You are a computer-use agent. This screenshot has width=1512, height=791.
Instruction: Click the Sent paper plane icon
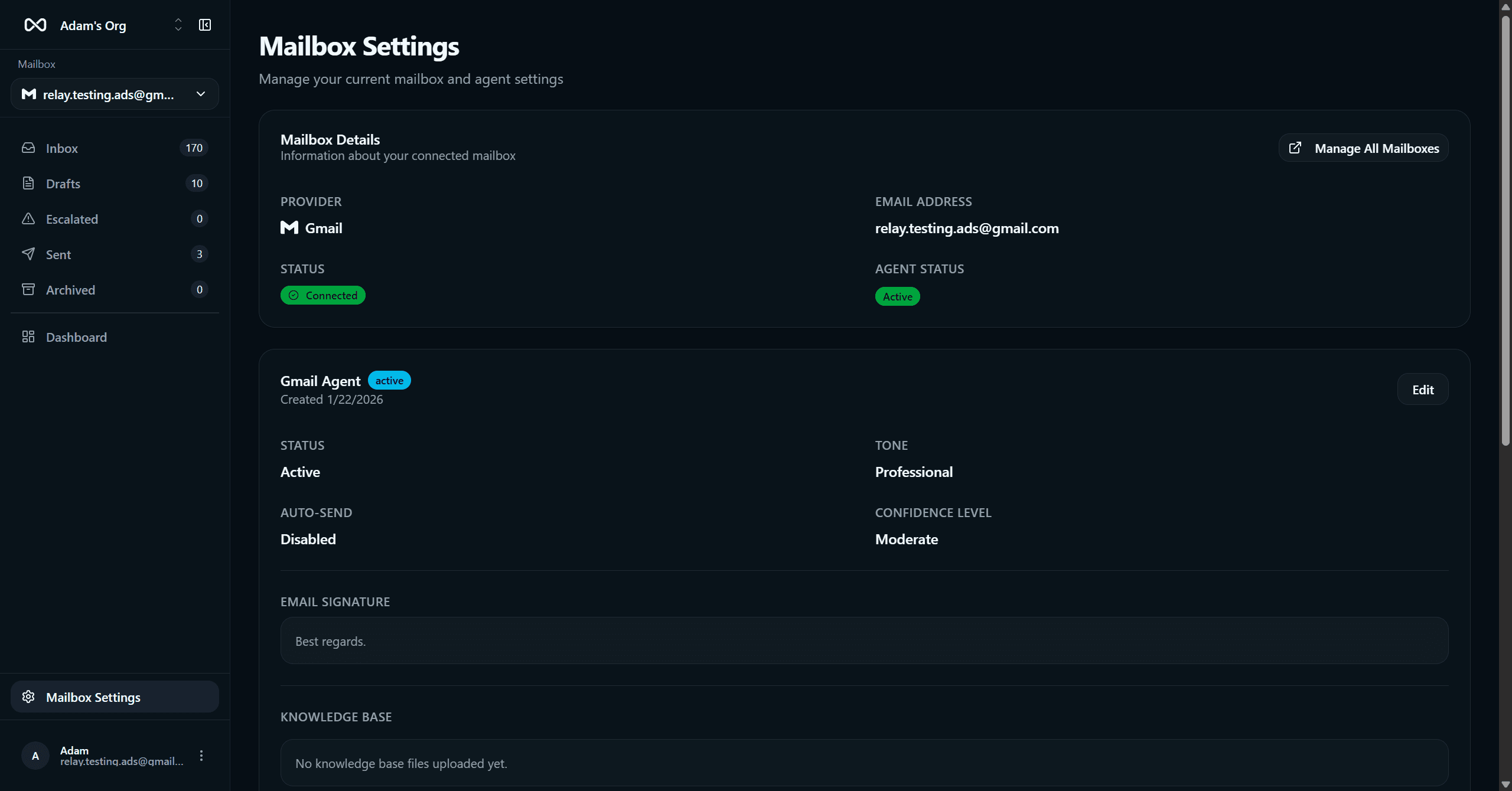click(x=28, y=254)
